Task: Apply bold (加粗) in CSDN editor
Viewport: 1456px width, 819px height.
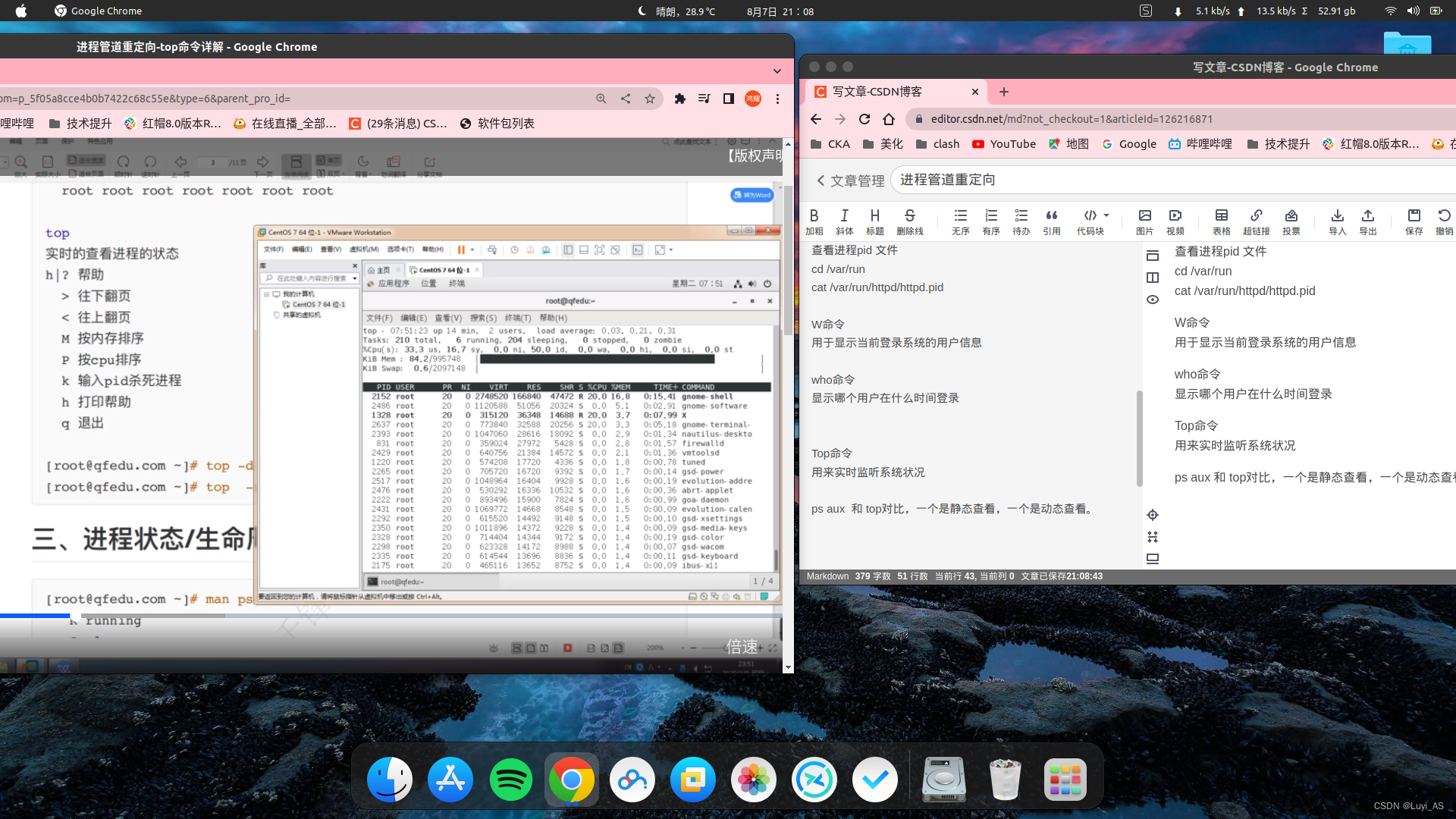Action: [x=814, y=221]
